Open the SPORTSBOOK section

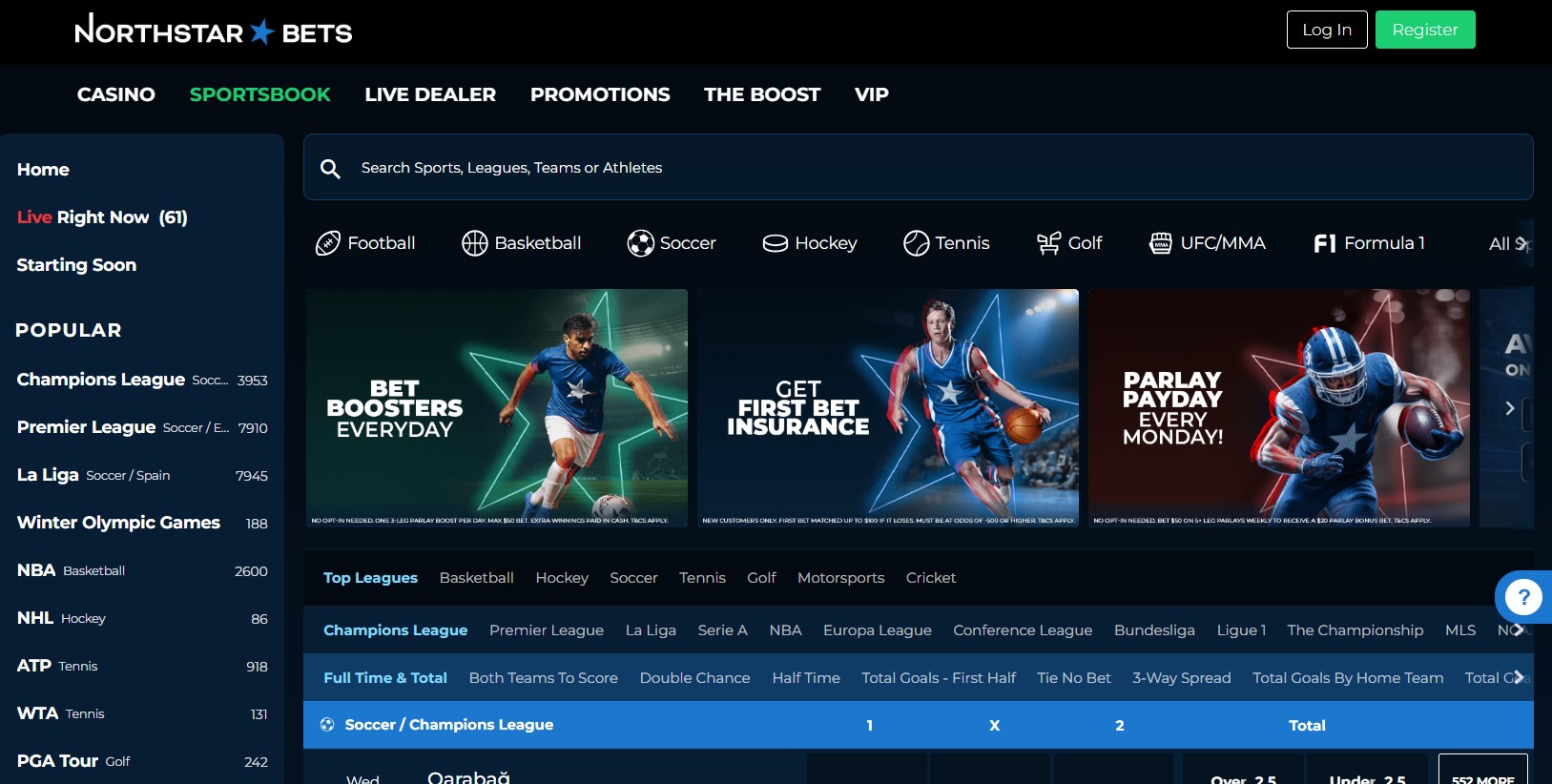point(259,94)
